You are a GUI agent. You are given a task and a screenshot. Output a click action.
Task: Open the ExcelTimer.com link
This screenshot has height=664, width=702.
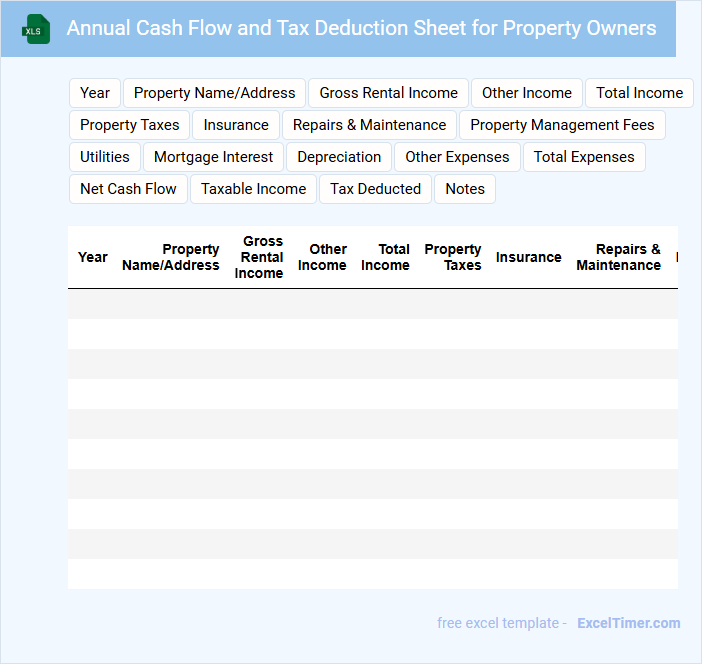coord(628,623)
